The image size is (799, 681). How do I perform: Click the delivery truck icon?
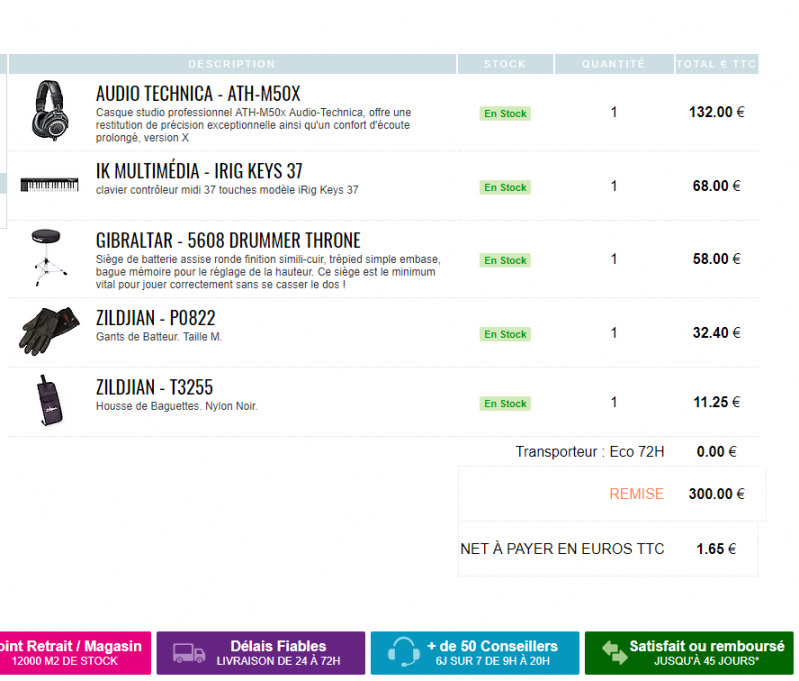pyautogui.click(x=189, y=653)
